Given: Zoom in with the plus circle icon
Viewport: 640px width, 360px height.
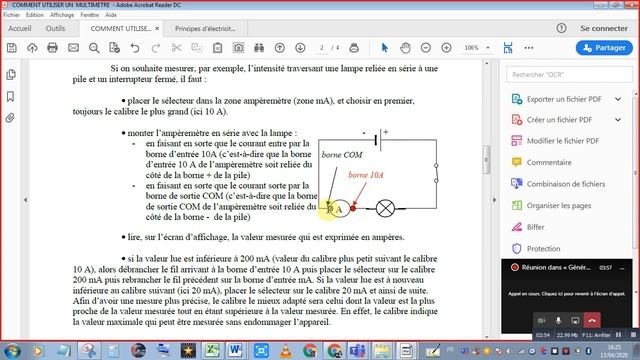Looking at the screenshot, I should point(447,48).
